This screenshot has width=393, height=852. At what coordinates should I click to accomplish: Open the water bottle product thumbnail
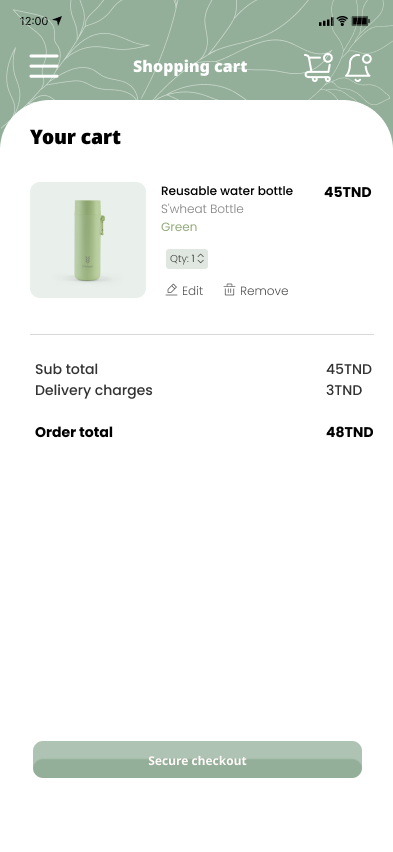tap(88, 240)
